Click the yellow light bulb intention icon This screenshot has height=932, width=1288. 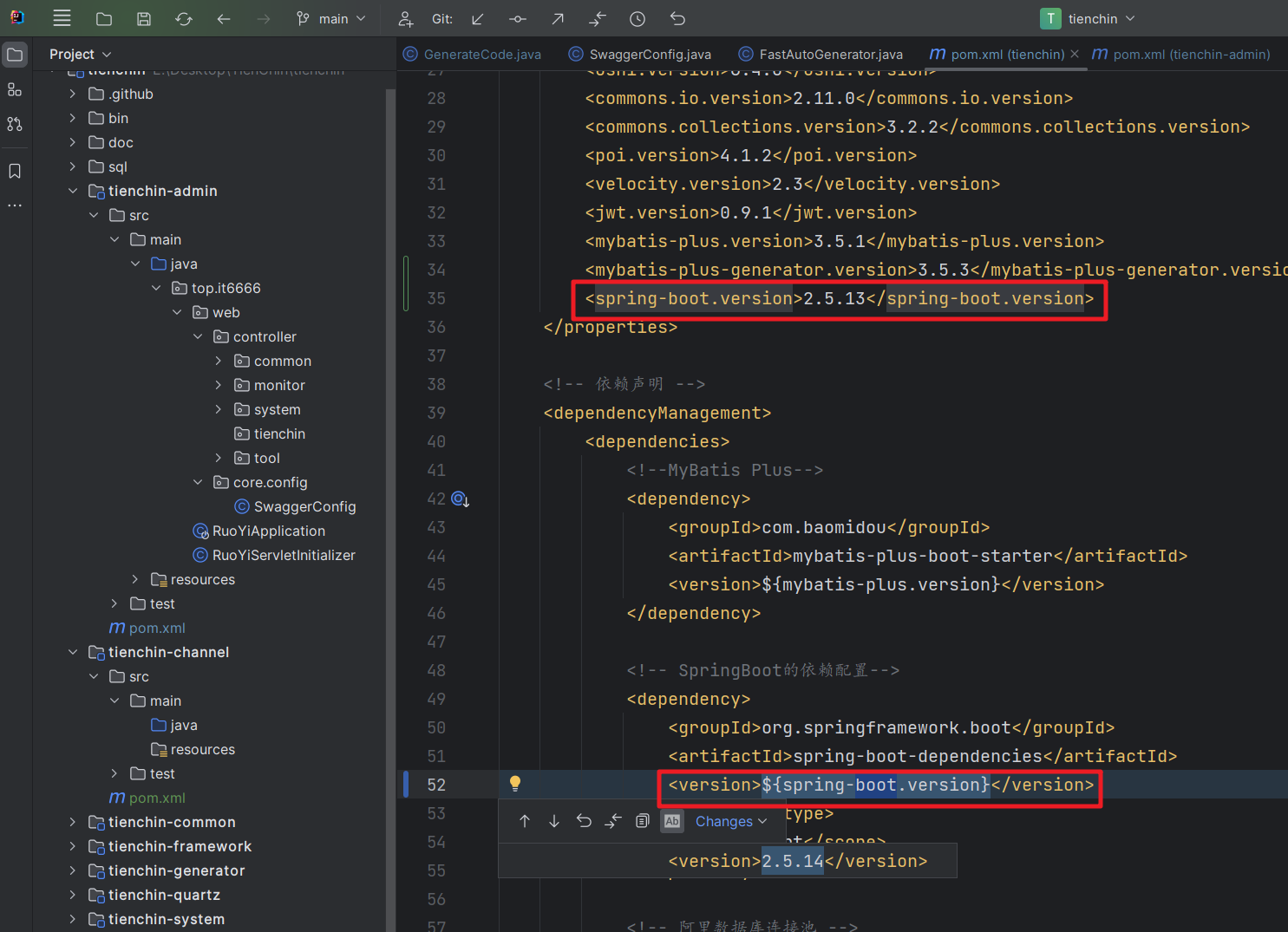tap(515, 784)
